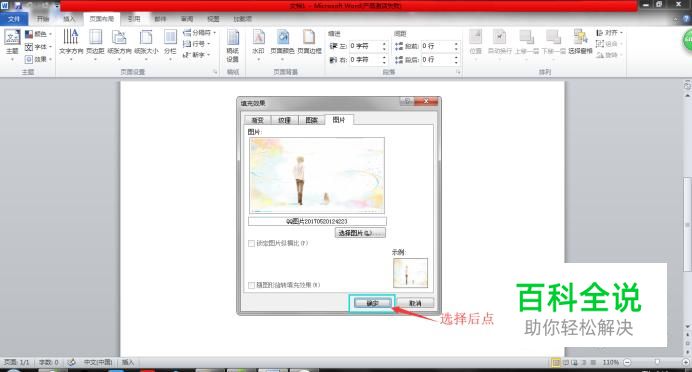Switch to the 开始 home tab

point(43,19)
